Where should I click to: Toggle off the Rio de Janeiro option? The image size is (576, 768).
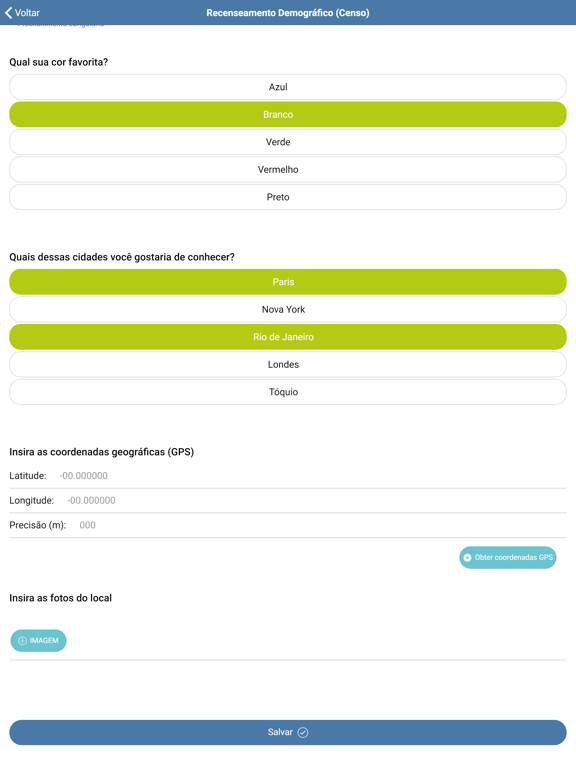pos(288,337)
